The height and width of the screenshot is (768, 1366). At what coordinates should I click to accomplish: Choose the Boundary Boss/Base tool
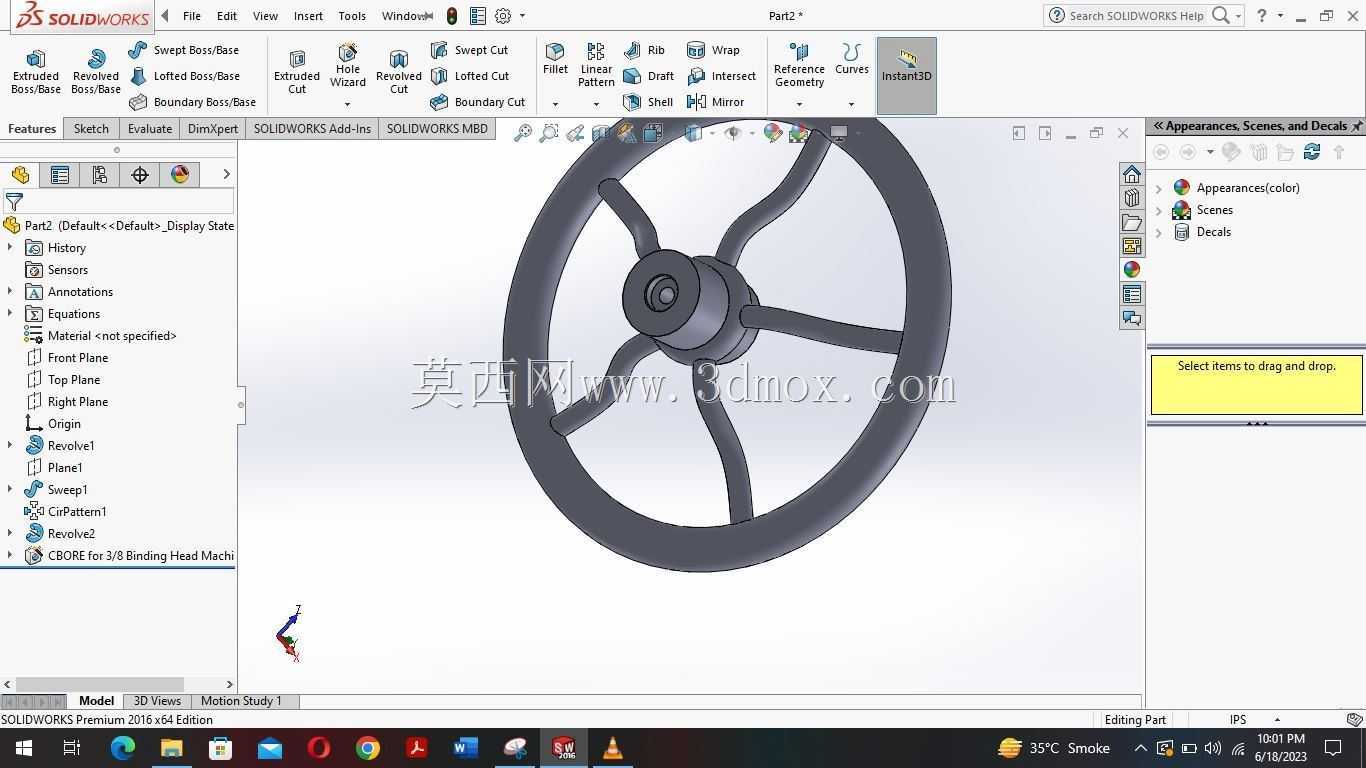coord(192,102)
